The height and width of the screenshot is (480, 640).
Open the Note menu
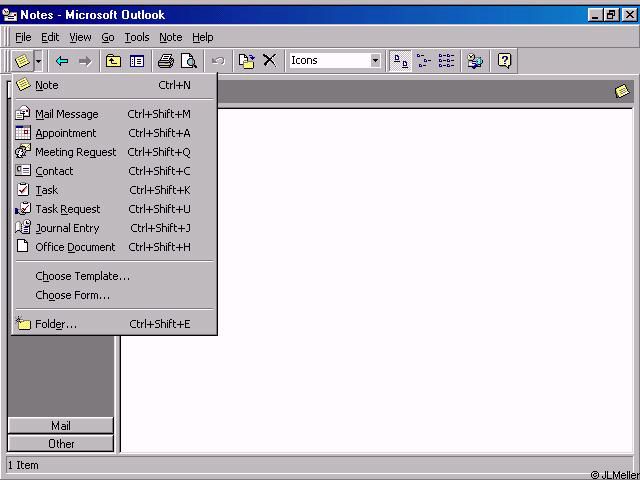point(171,38)
